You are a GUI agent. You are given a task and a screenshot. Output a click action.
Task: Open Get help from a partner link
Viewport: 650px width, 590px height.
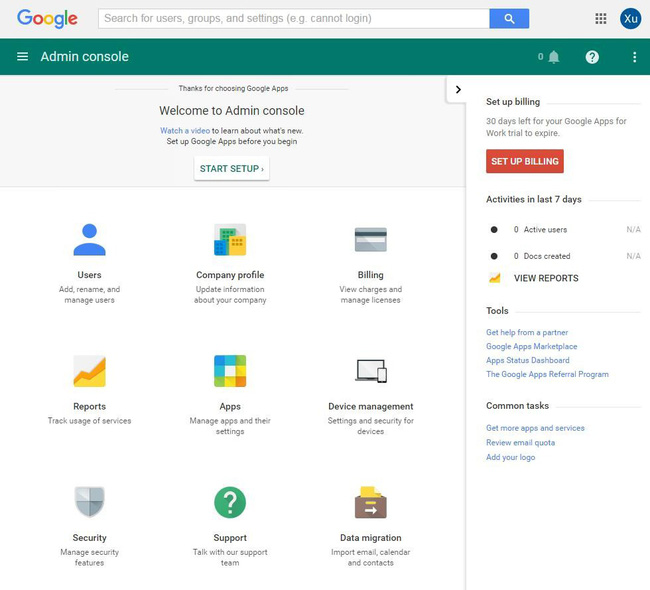tap(527, 332)
